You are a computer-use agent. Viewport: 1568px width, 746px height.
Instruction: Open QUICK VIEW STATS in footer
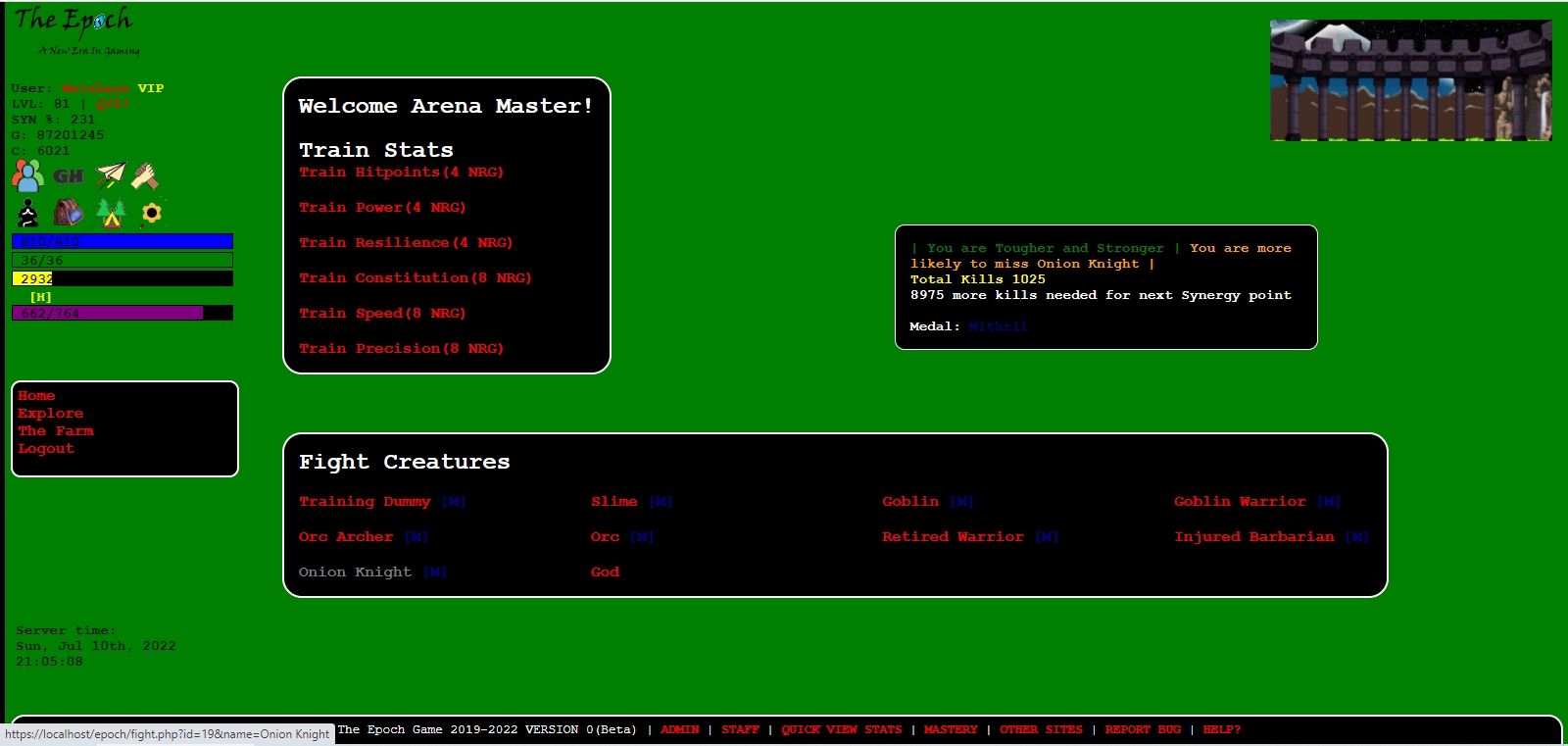pos(841,730)
